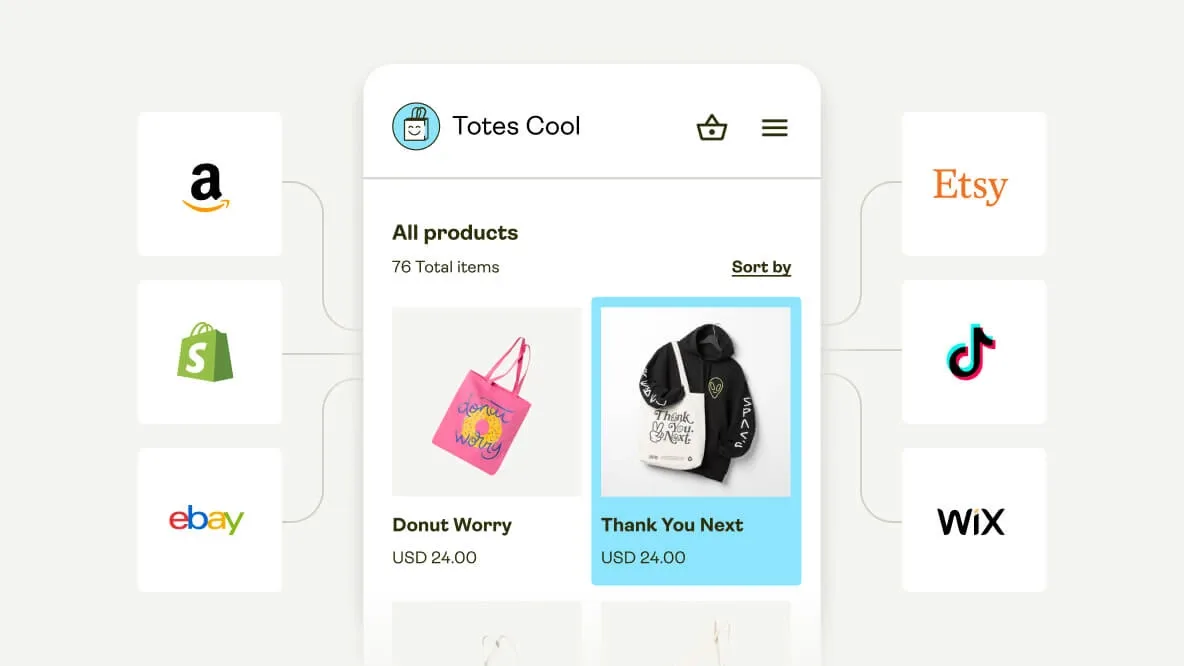This screenshot has width=1184, height=666.
Task: Click the USD 24.00 price under Thank You Next
Action: coord(643,557)
